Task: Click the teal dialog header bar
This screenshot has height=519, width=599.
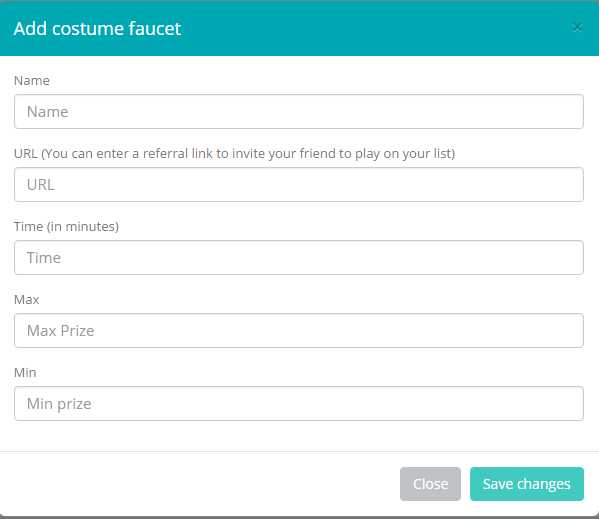Action: coord(300,28)
